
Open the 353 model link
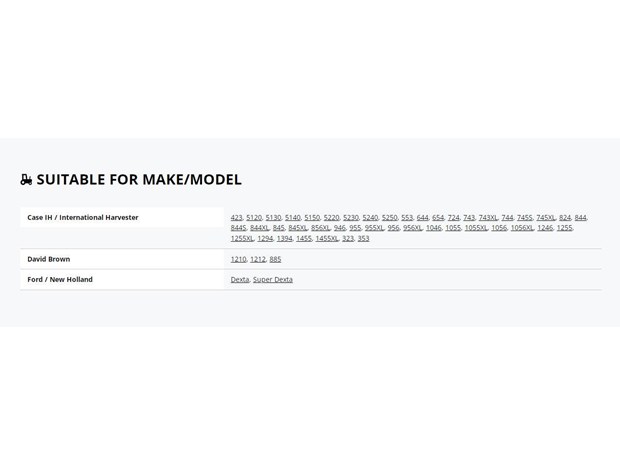[x=363, y=238]
